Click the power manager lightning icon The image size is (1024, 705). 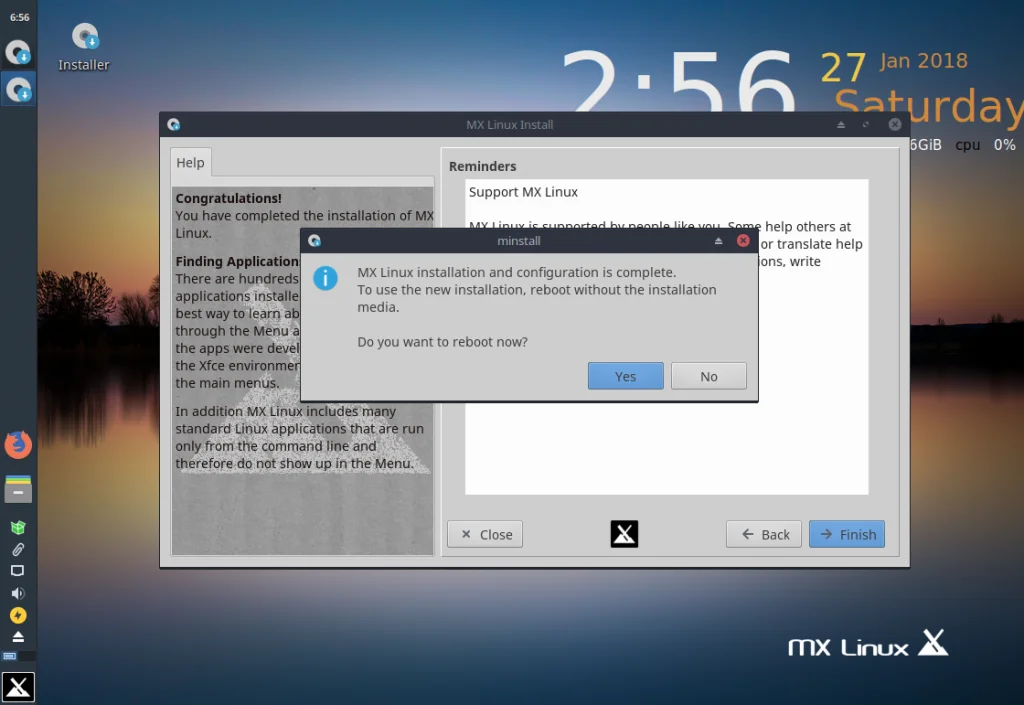pos(18,615)
